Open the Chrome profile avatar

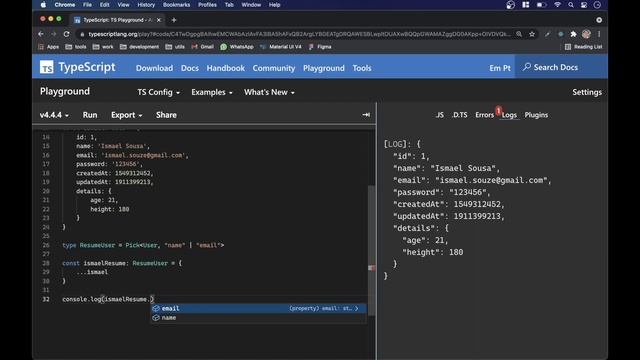[x=587, y=34]
